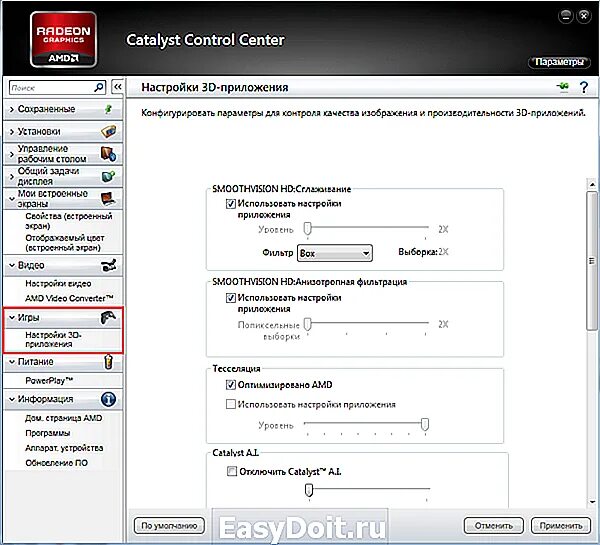Collapse the Информация section

11,399
